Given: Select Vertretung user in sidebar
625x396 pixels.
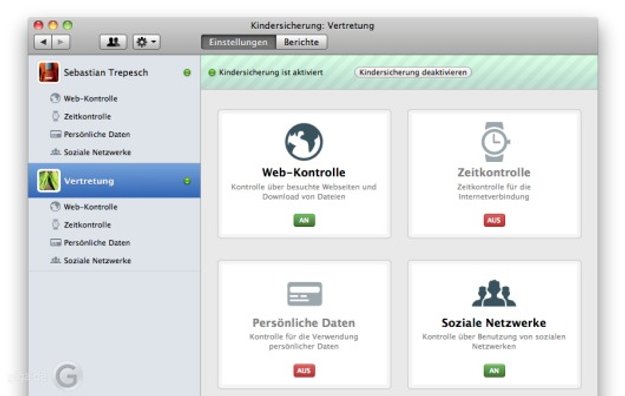Looking at the screenshot, I should [x=114, y=181].
